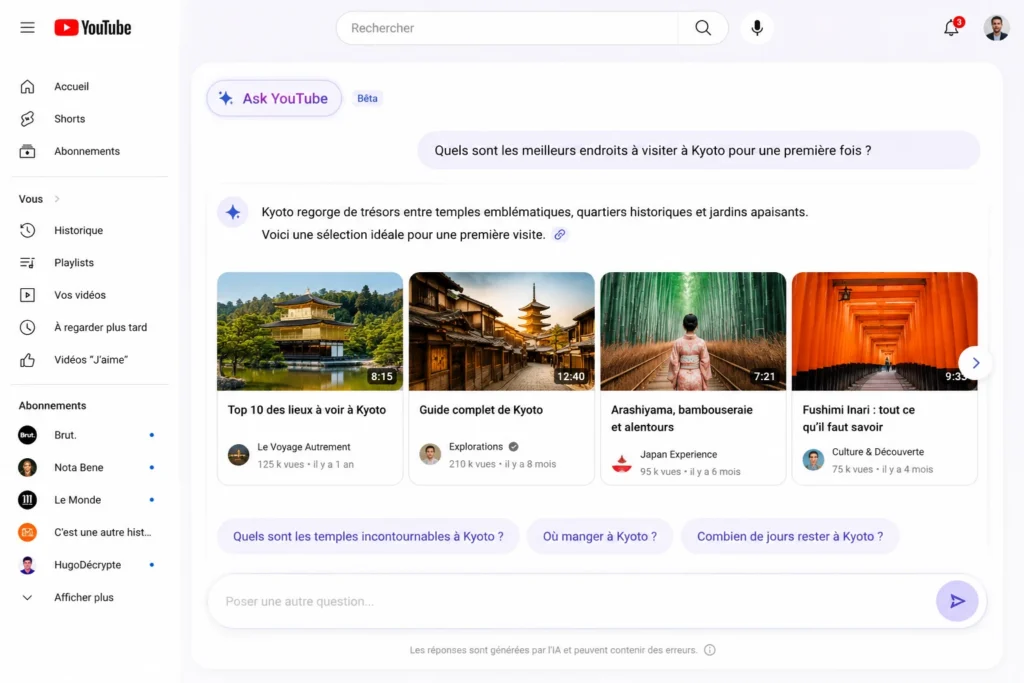Click Culture & Découverte channel avatar

pyautogui.click(x=813, y=460)
